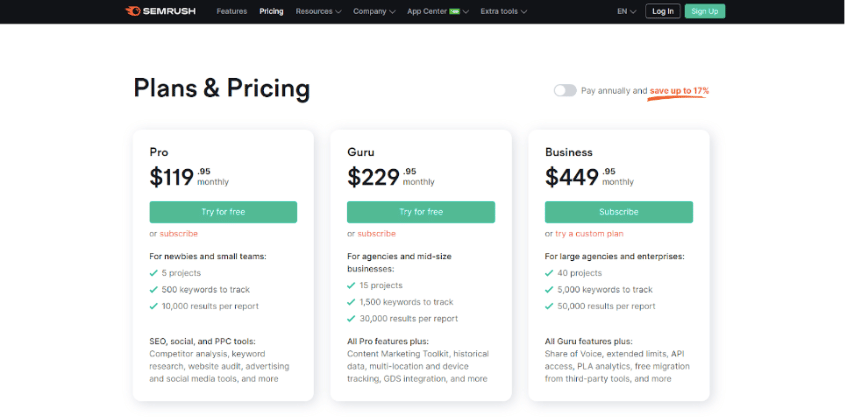Click Try for free on Pro plan
Screen dimensions: 846x417
(x=223, y=212)
